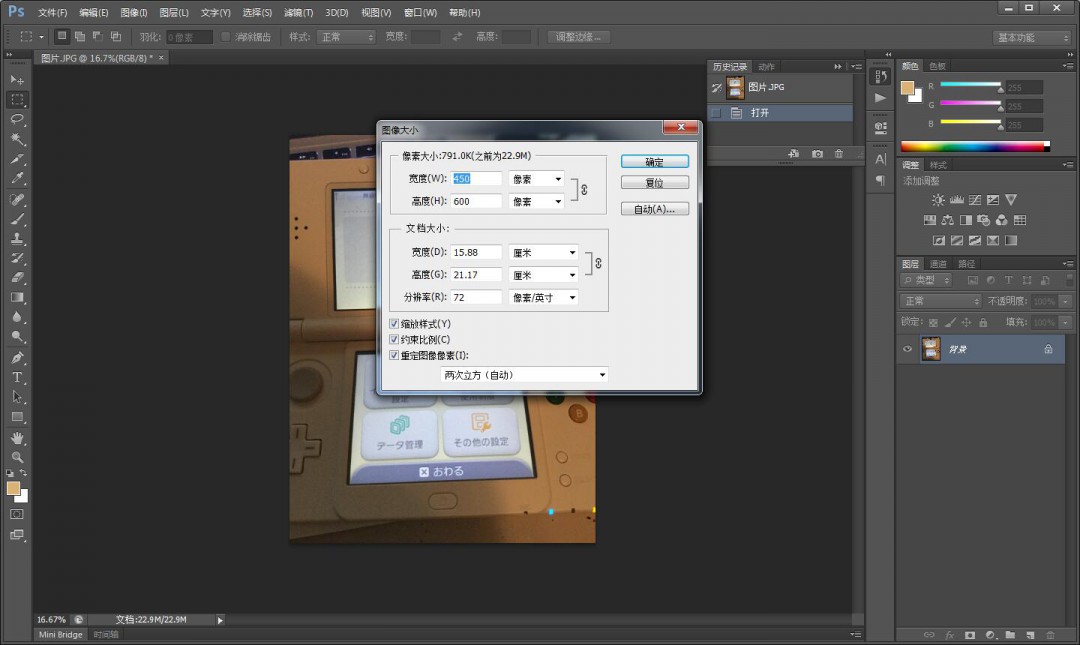Select the Magic Wand tool
The image size is (1080, 645).
(17, 139)
